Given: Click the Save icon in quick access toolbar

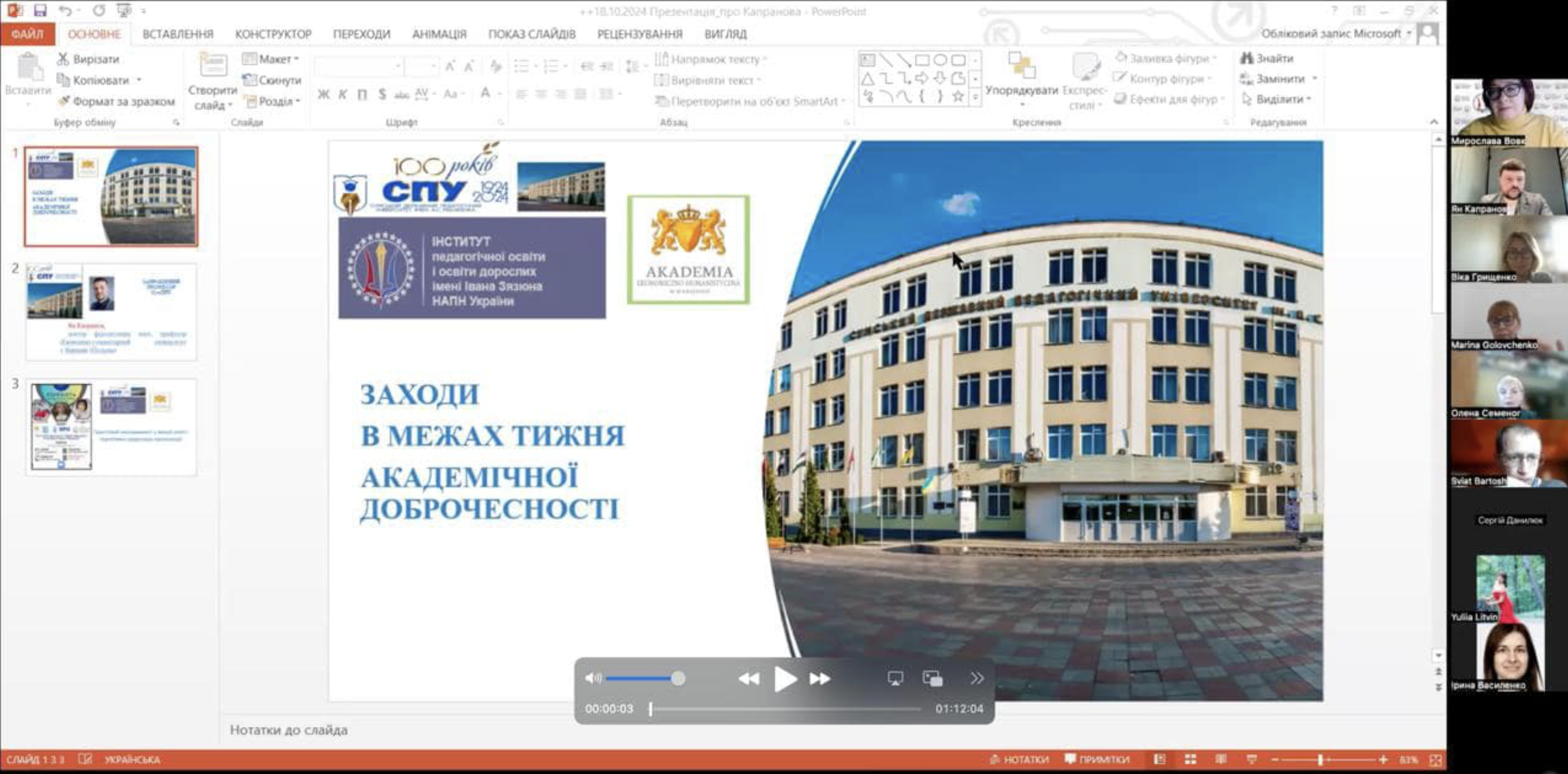Looking at the screenshot, I should 40,10.
